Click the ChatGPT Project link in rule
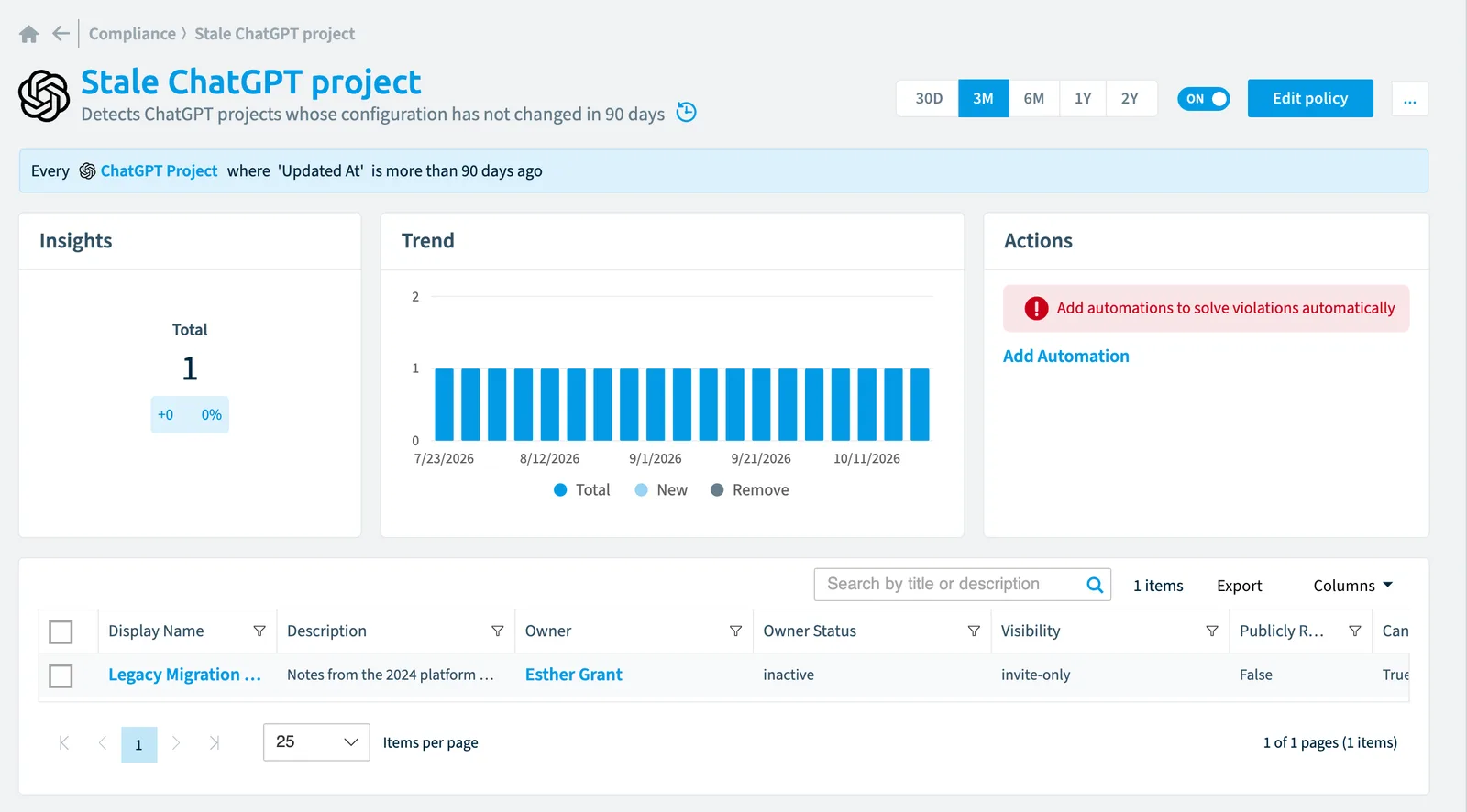The width and height of the screenshot is (1467, 812). click(x=160, y=171)
